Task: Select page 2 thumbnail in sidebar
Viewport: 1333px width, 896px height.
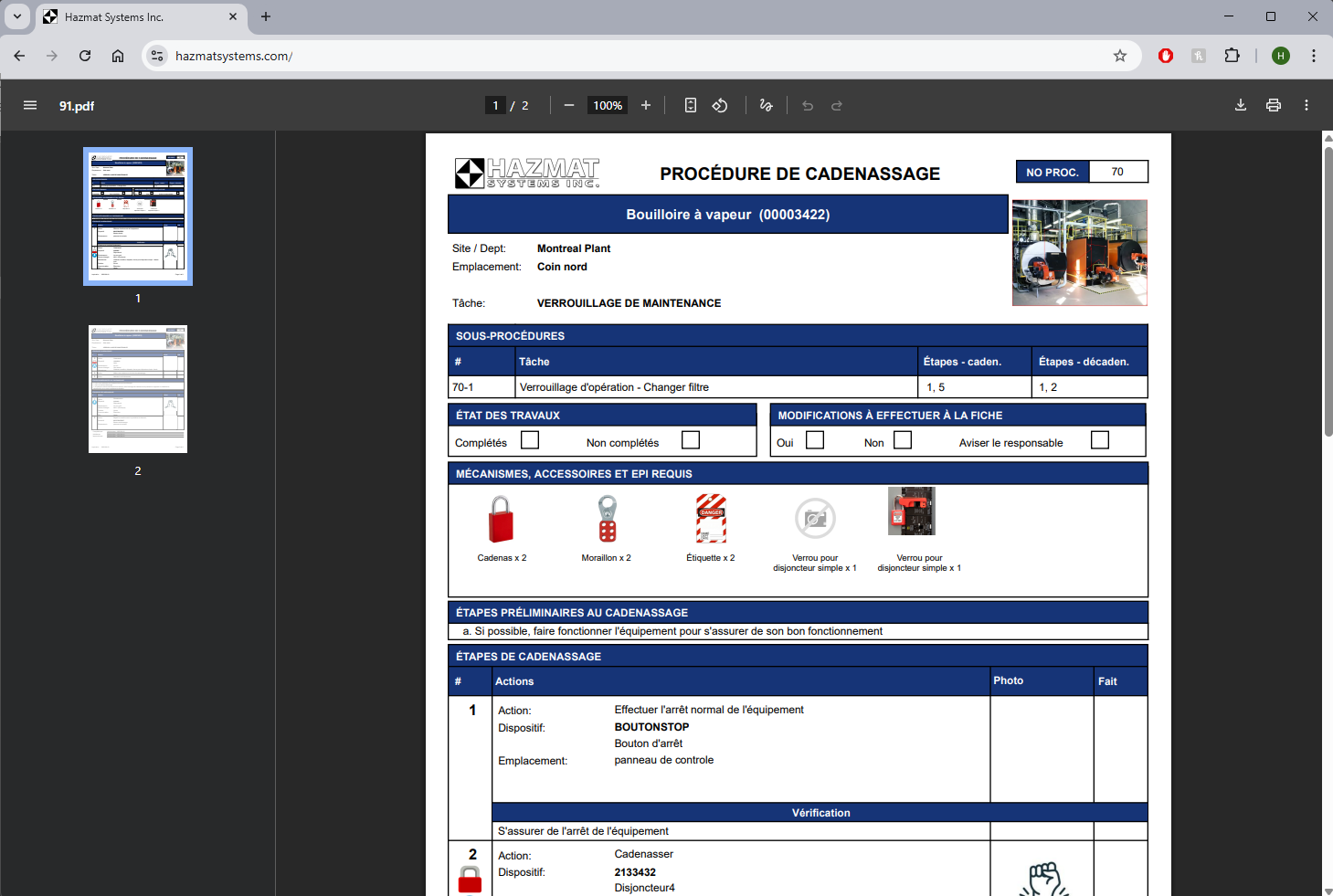Action: (138, 389)
